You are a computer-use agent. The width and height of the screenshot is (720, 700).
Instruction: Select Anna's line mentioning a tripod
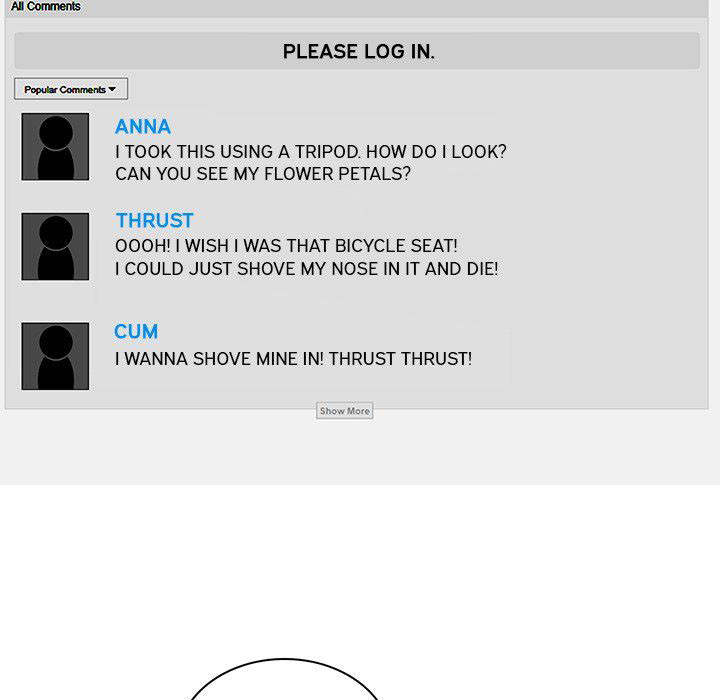point(311,152)
